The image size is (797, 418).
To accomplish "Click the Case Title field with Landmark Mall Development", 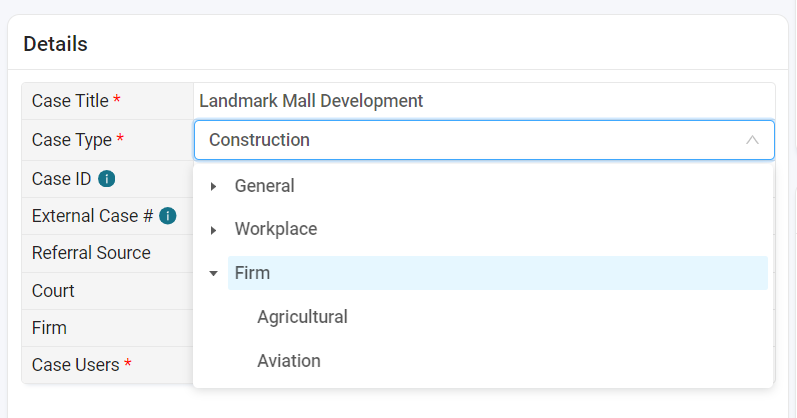I will click(484, 101).
